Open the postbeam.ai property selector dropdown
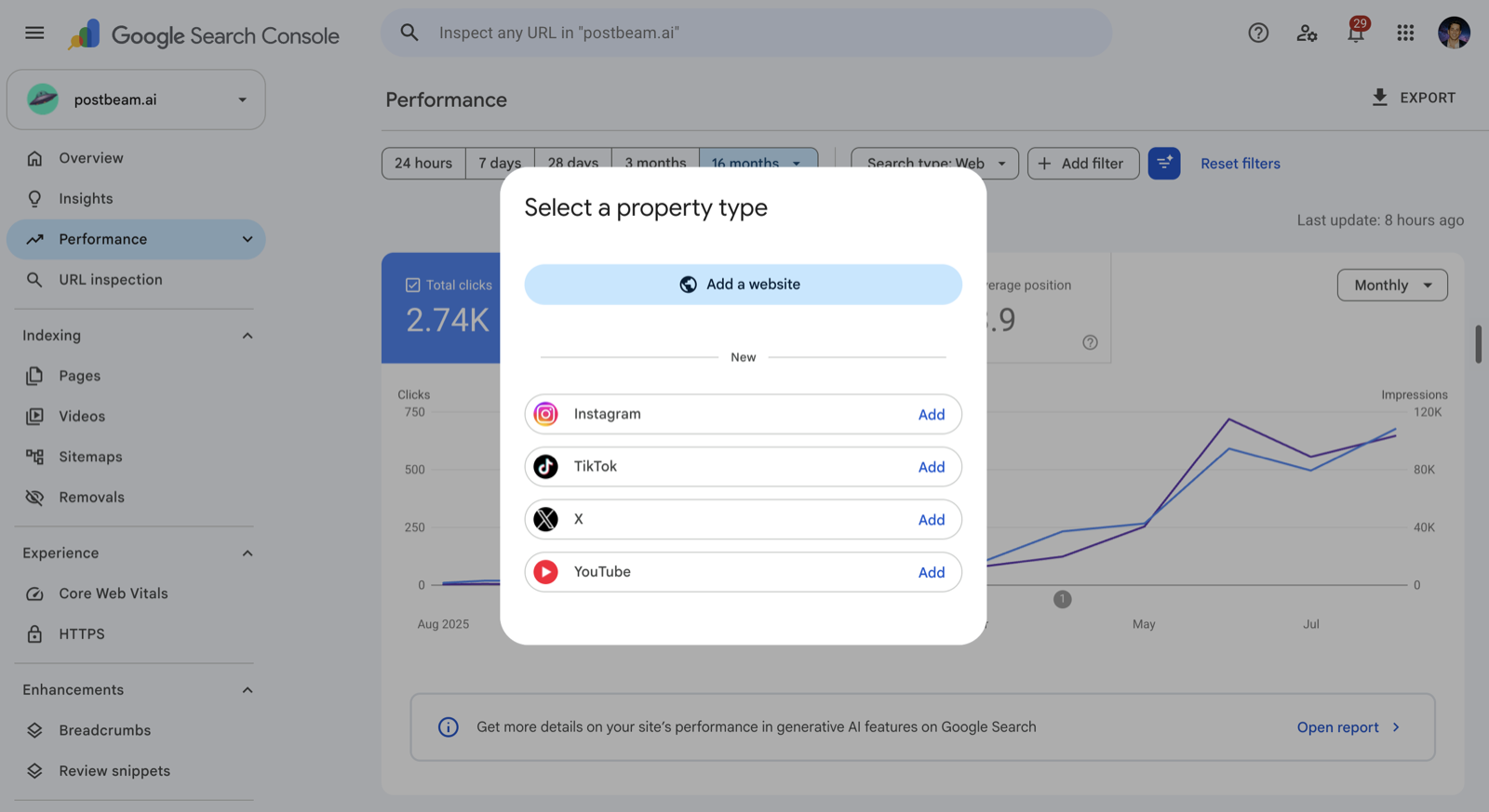1489x812 pixels. click(x=136, y=100)
